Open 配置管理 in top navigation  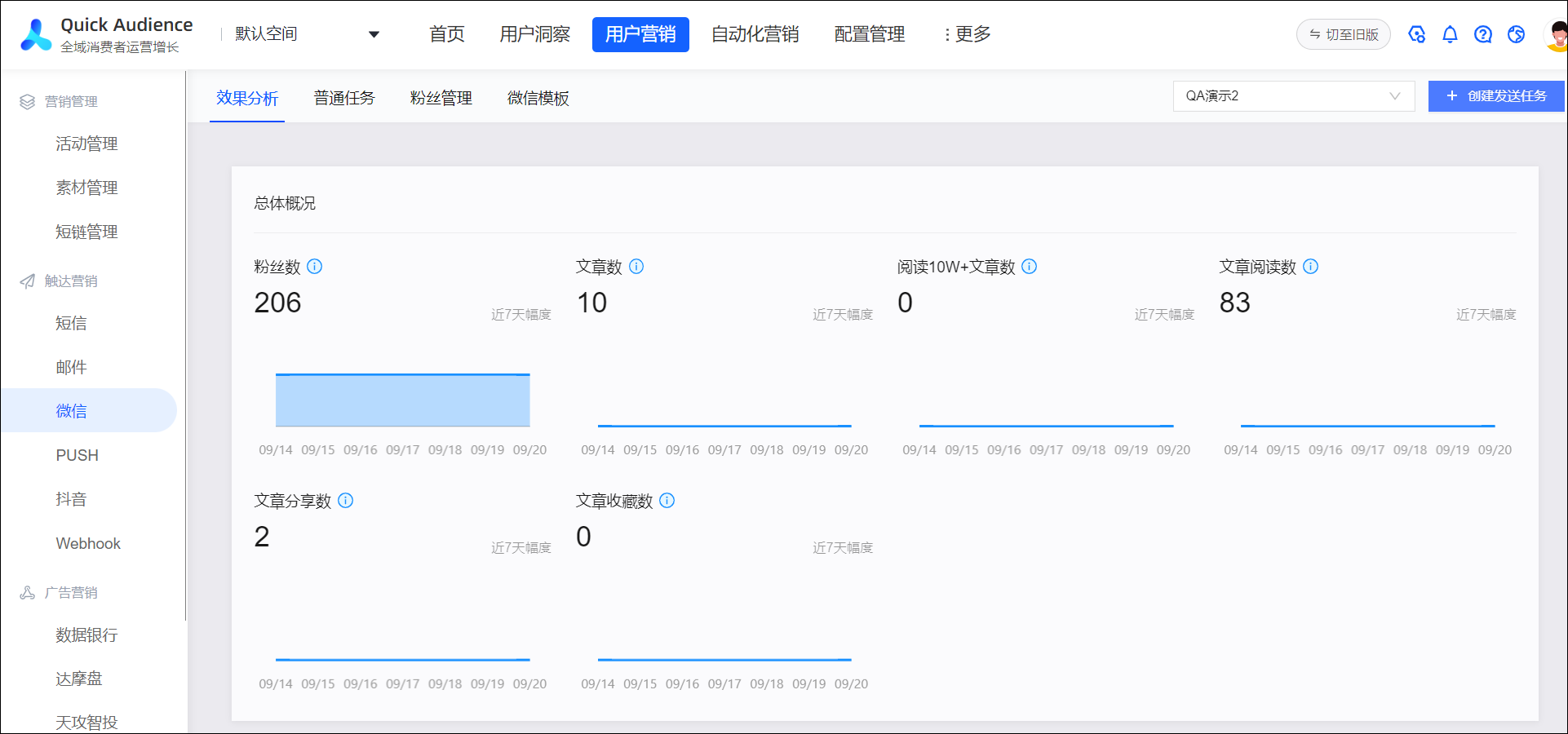(x=870, y=34)
